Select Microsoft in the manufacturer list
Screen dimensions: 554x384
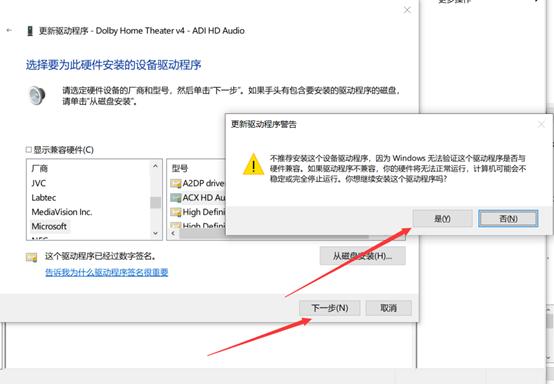tap(49, 226)
